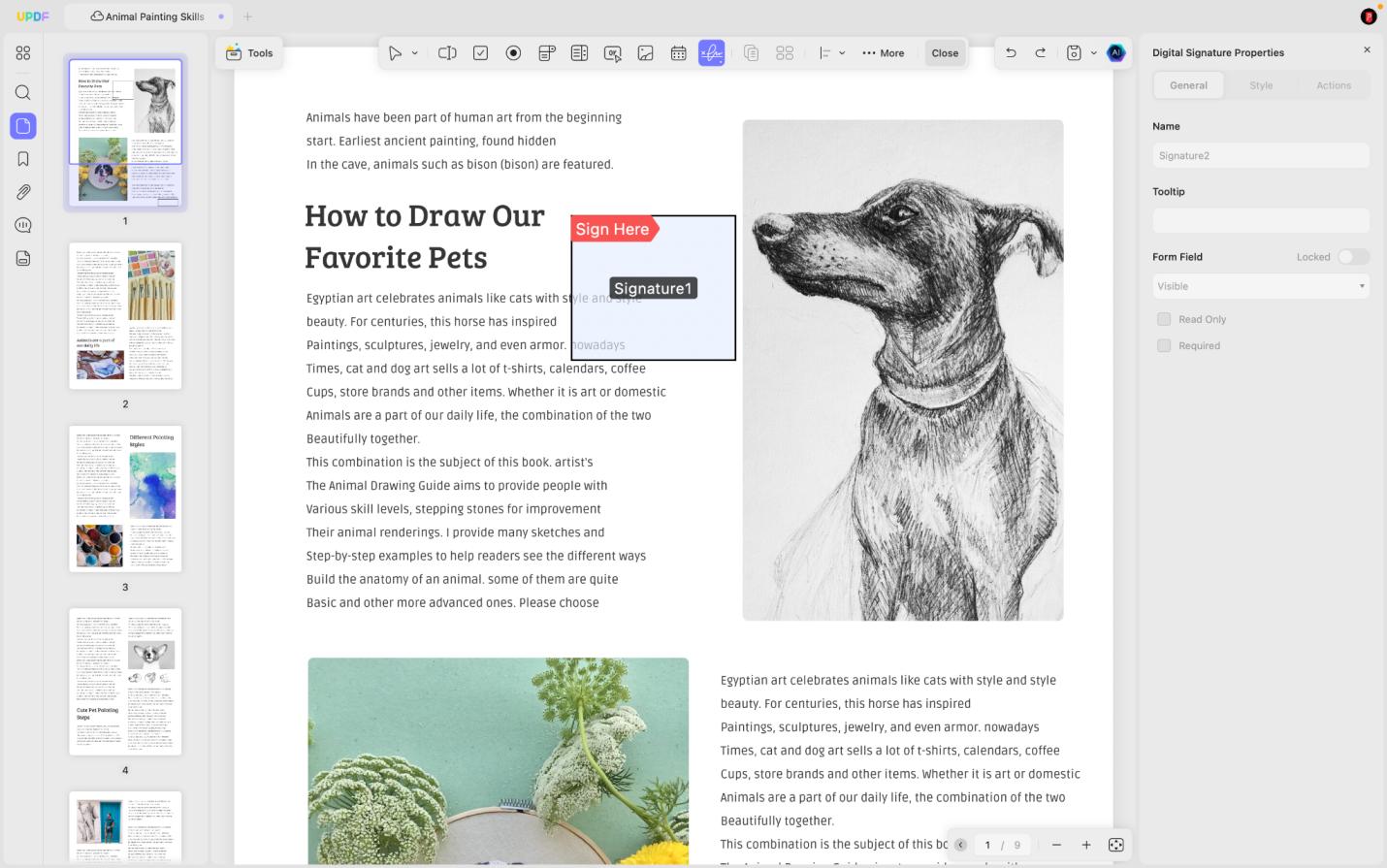Choose the Radio Button form tool
Image resolution: width=1387 pixels, height=868 pixels.
513,53
